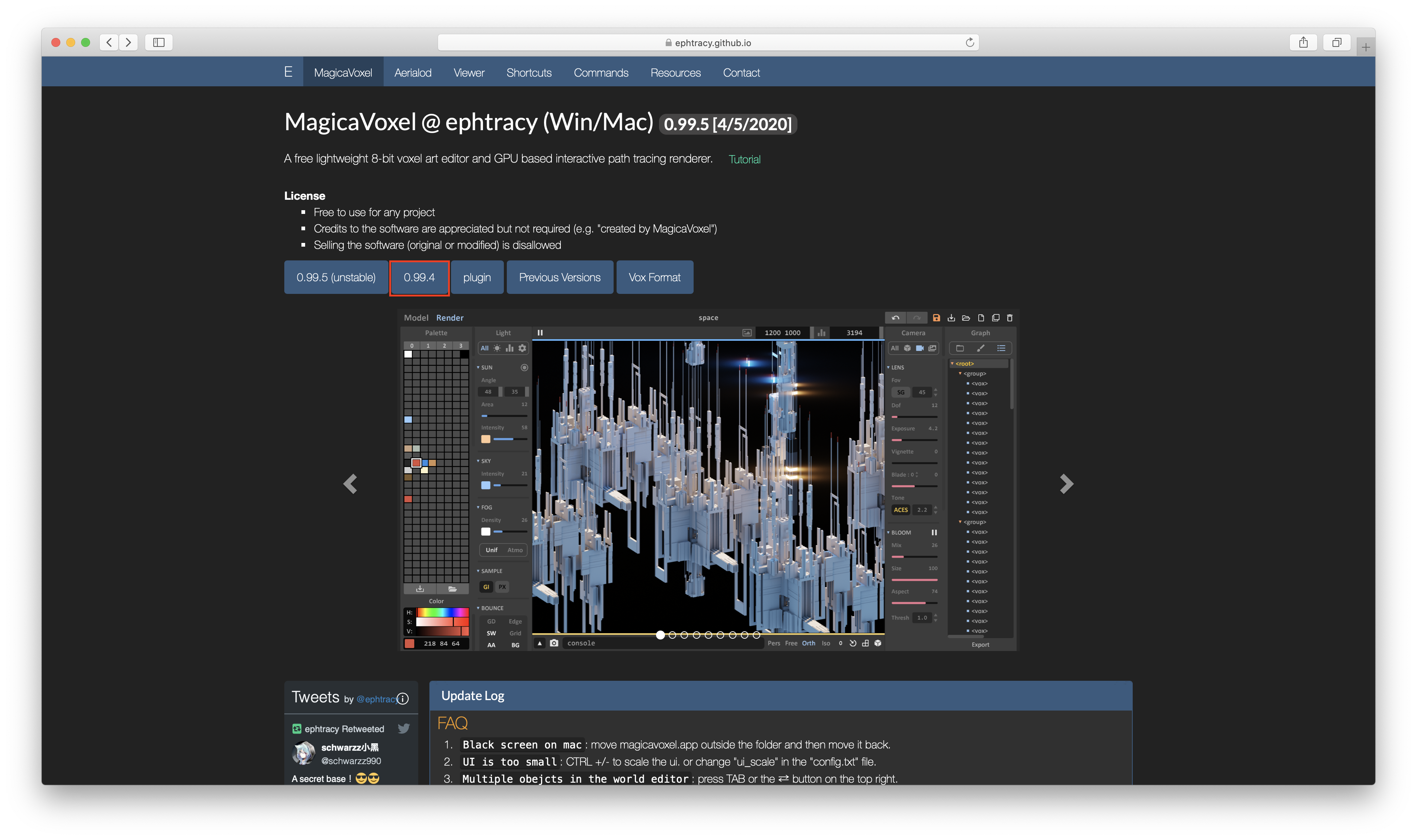Click the plugin button

(477, 278)
